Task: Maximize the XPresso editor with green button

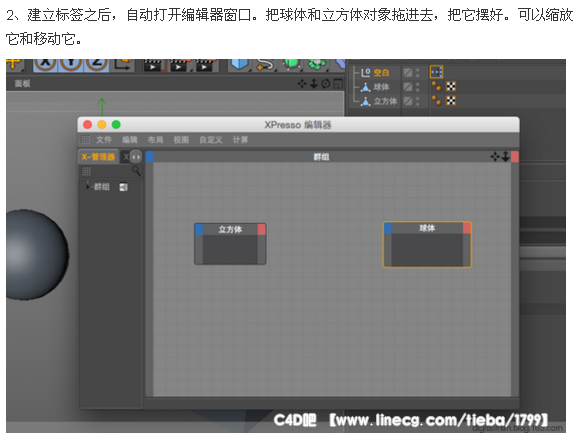Action: (x=116, y=125)
